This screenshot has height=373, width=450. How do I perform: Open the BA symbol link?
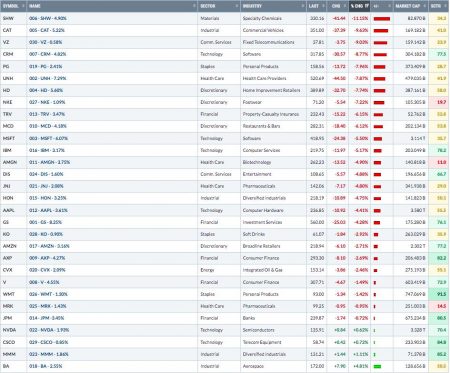[x=6, y=366]
